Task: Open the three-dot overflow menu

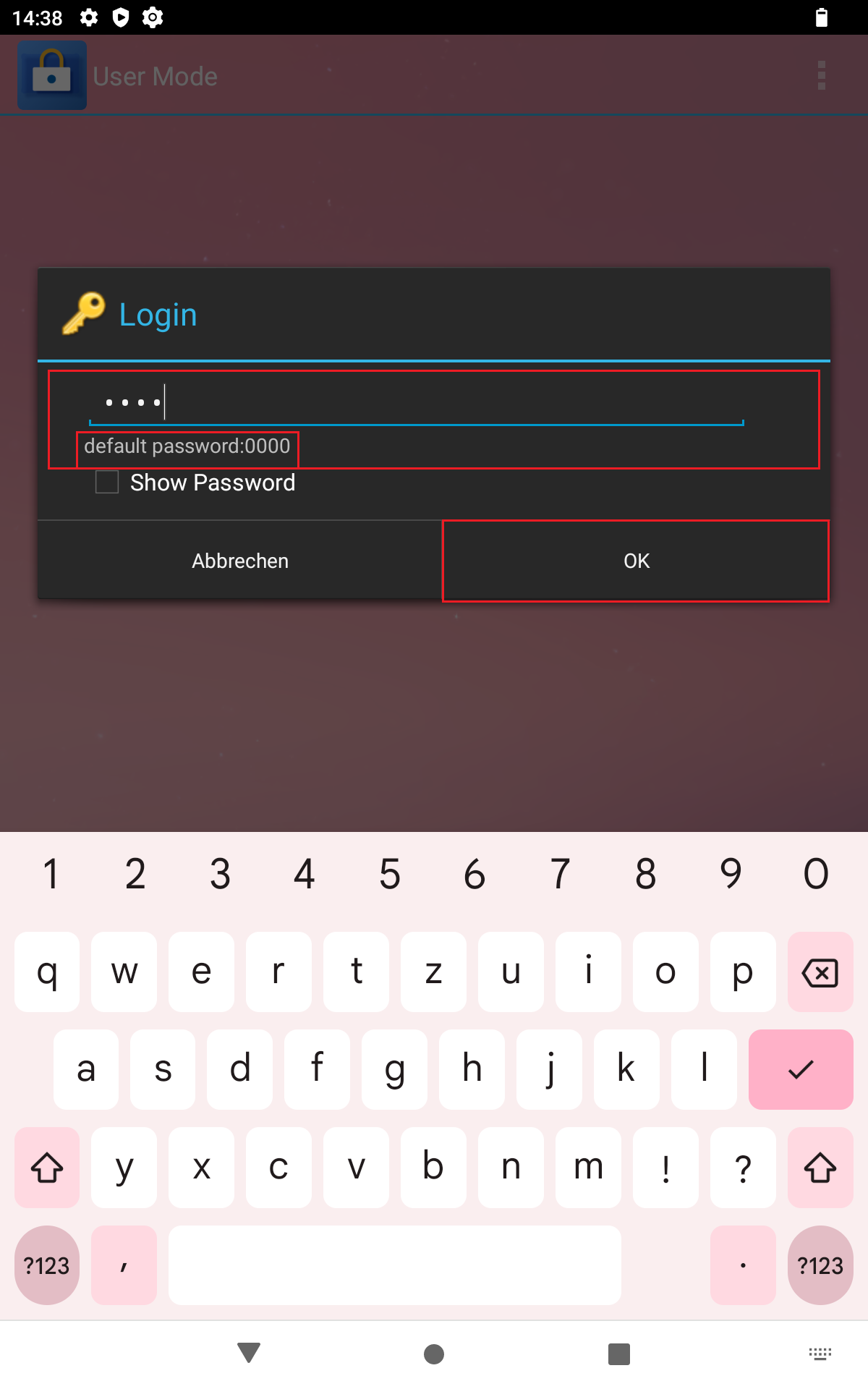Action: tap(821, 75)
